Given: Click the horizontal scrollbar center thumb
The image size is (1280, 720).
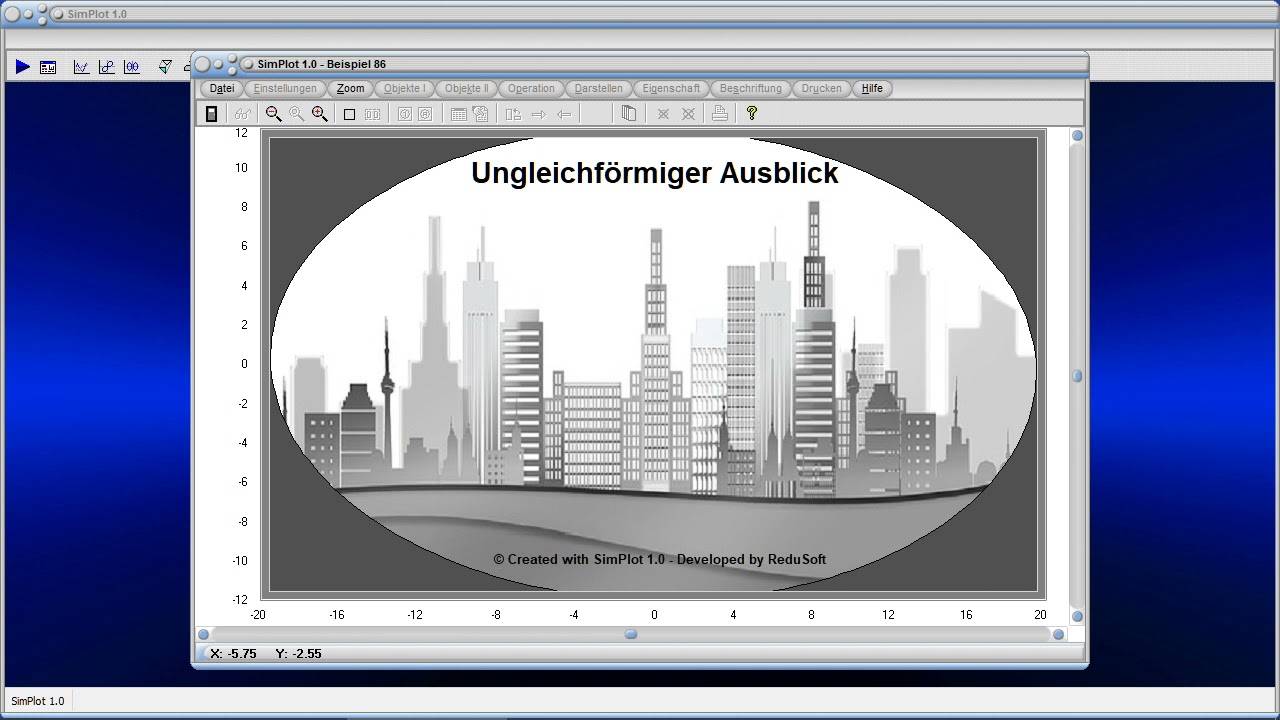Looking at the screenshot, I should click(631, 634).
